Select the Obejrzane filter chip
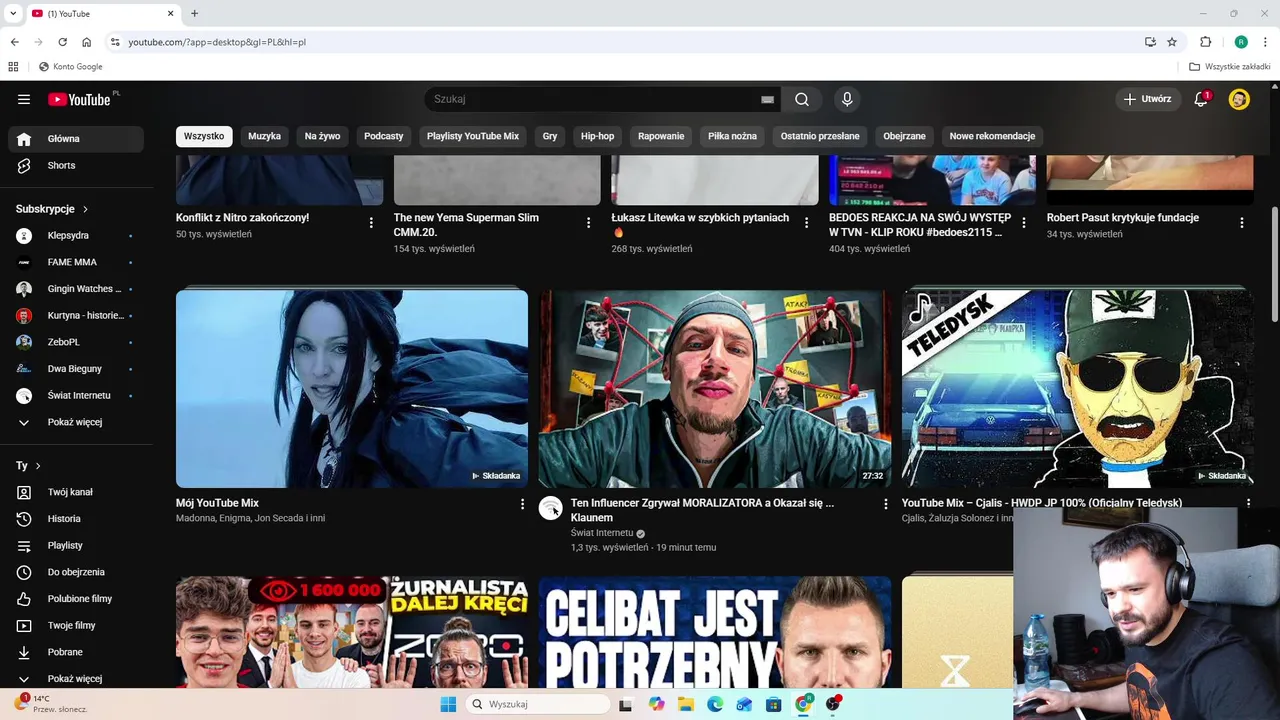Viewport: 1280px width, 720px height. click(x=905, y=136)
